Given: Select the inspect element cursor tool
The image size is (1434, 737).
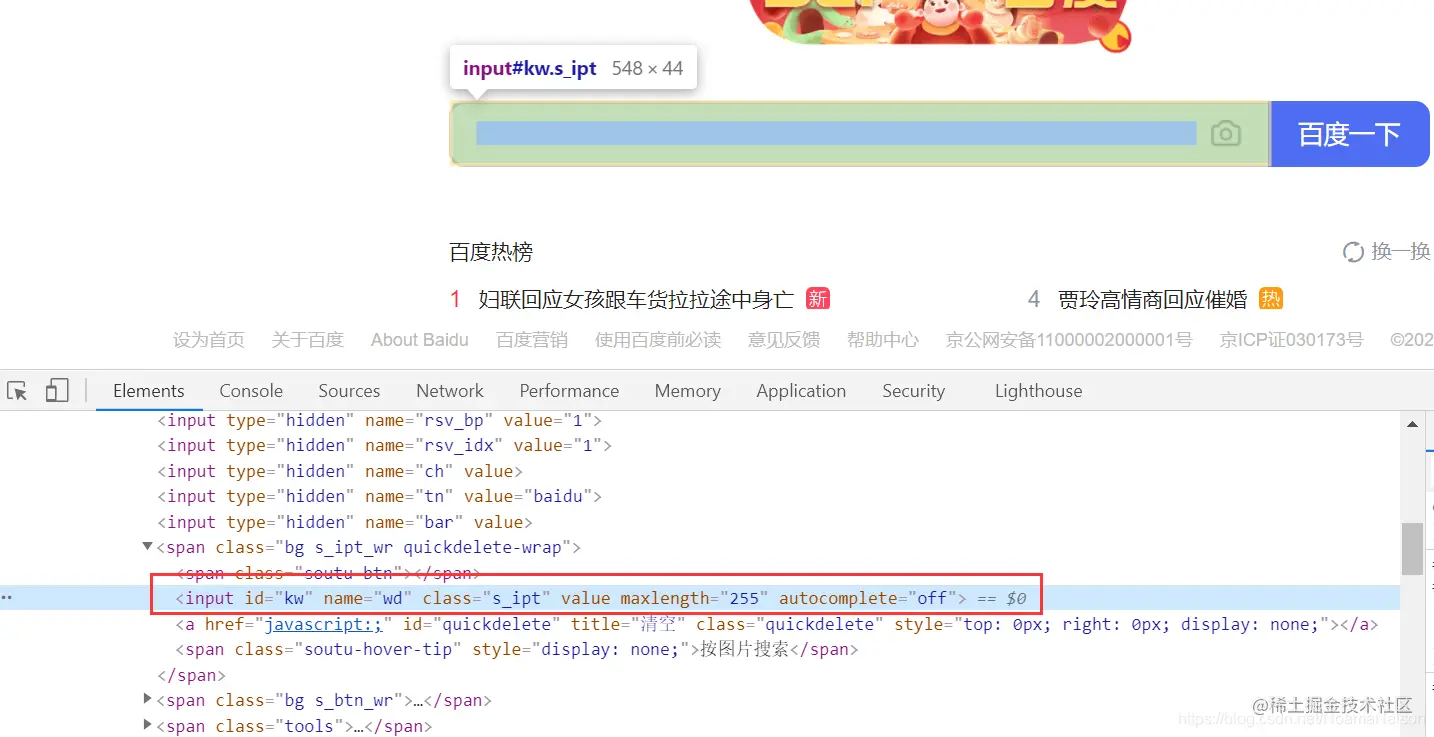Looking at the screenshot, I should pyautogui.click(x=16, y=390).
